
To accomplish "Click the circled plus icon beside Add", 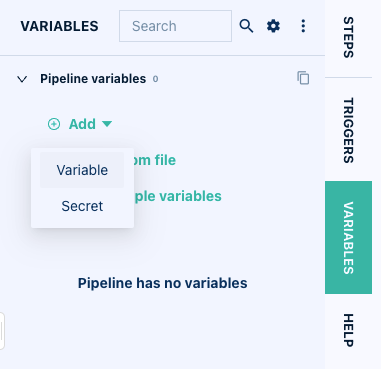I will tap(54, 124).
